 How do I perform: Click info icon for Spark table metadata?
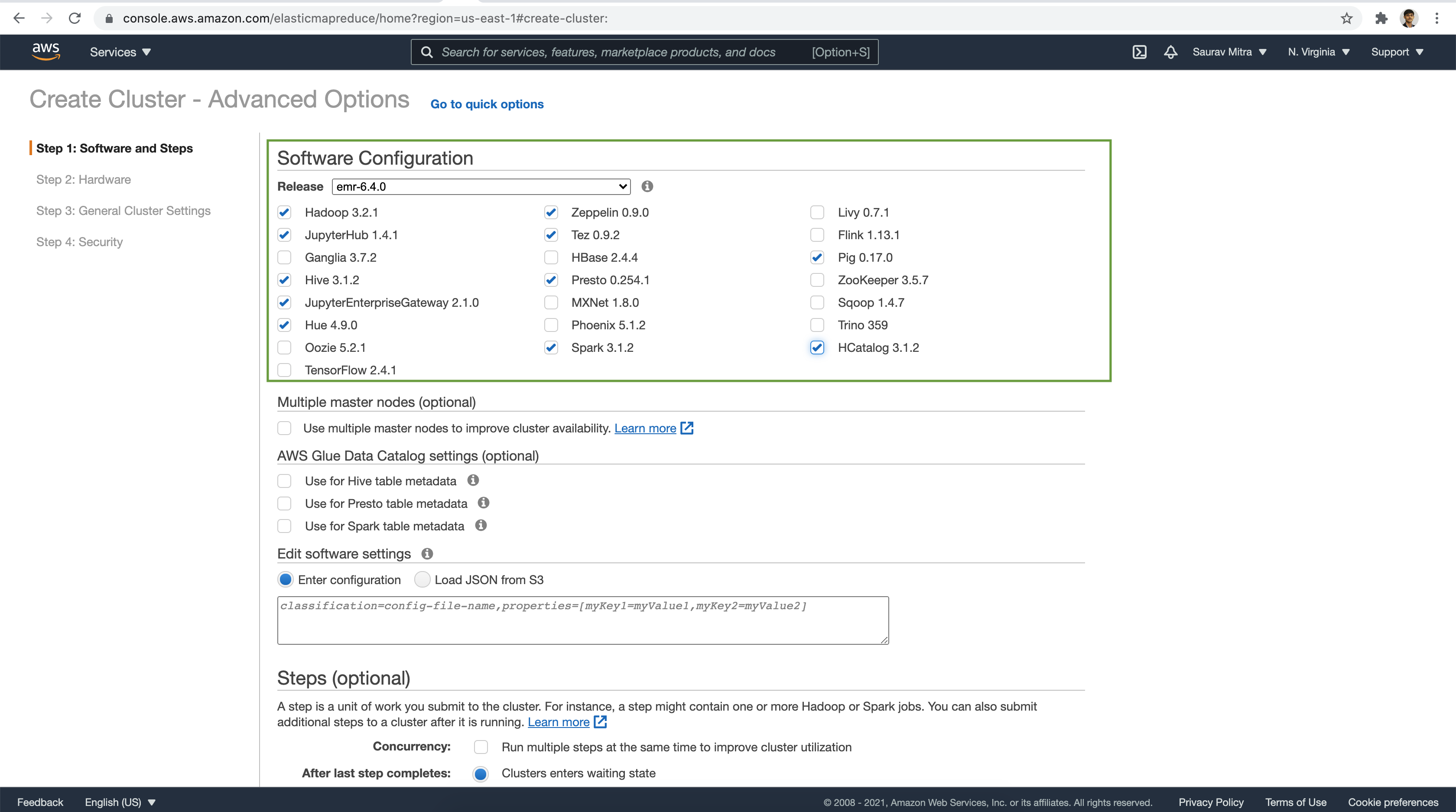tap(481, 526)
